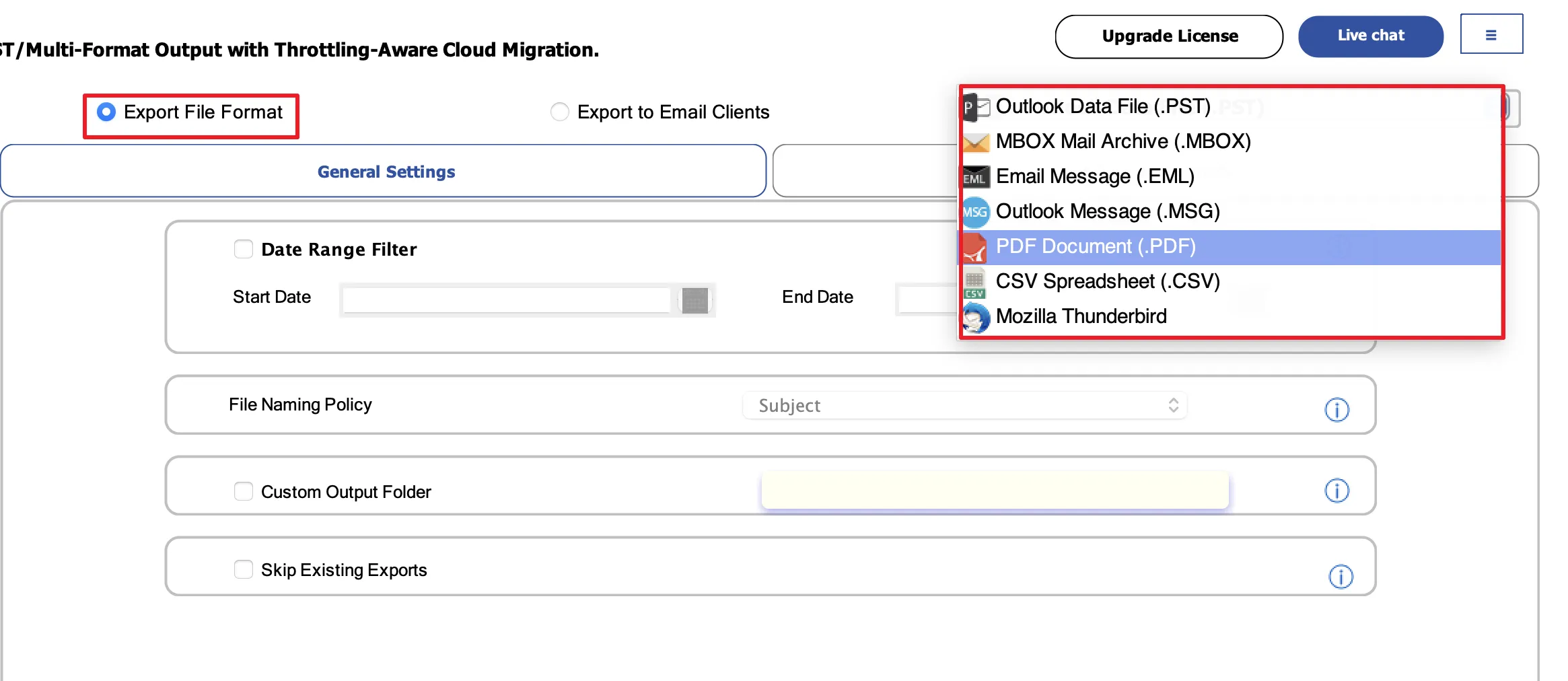Click the Outlook PST file icon
This screenshot has height=681, width=1568.
976,107
